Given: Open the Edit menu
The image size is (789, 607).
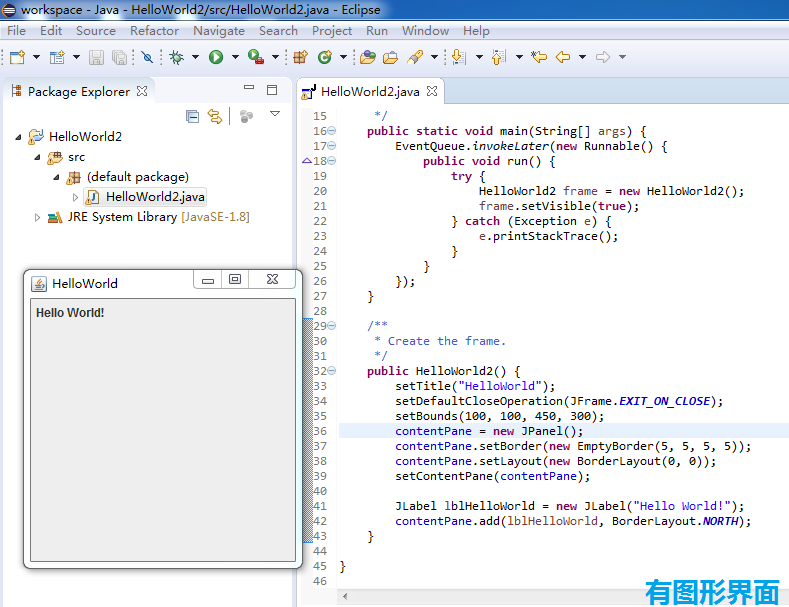Looking at the screenshot, I should [51, 31].
